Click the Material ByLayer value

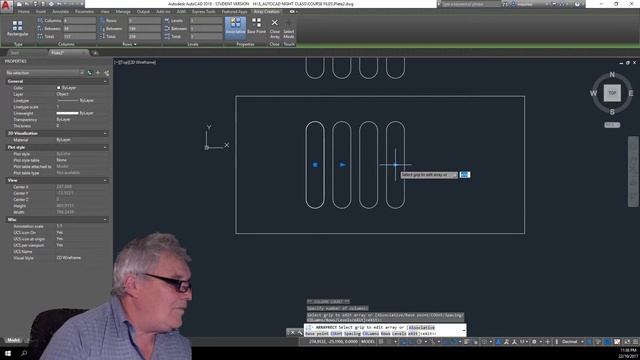tap(63, 140)
